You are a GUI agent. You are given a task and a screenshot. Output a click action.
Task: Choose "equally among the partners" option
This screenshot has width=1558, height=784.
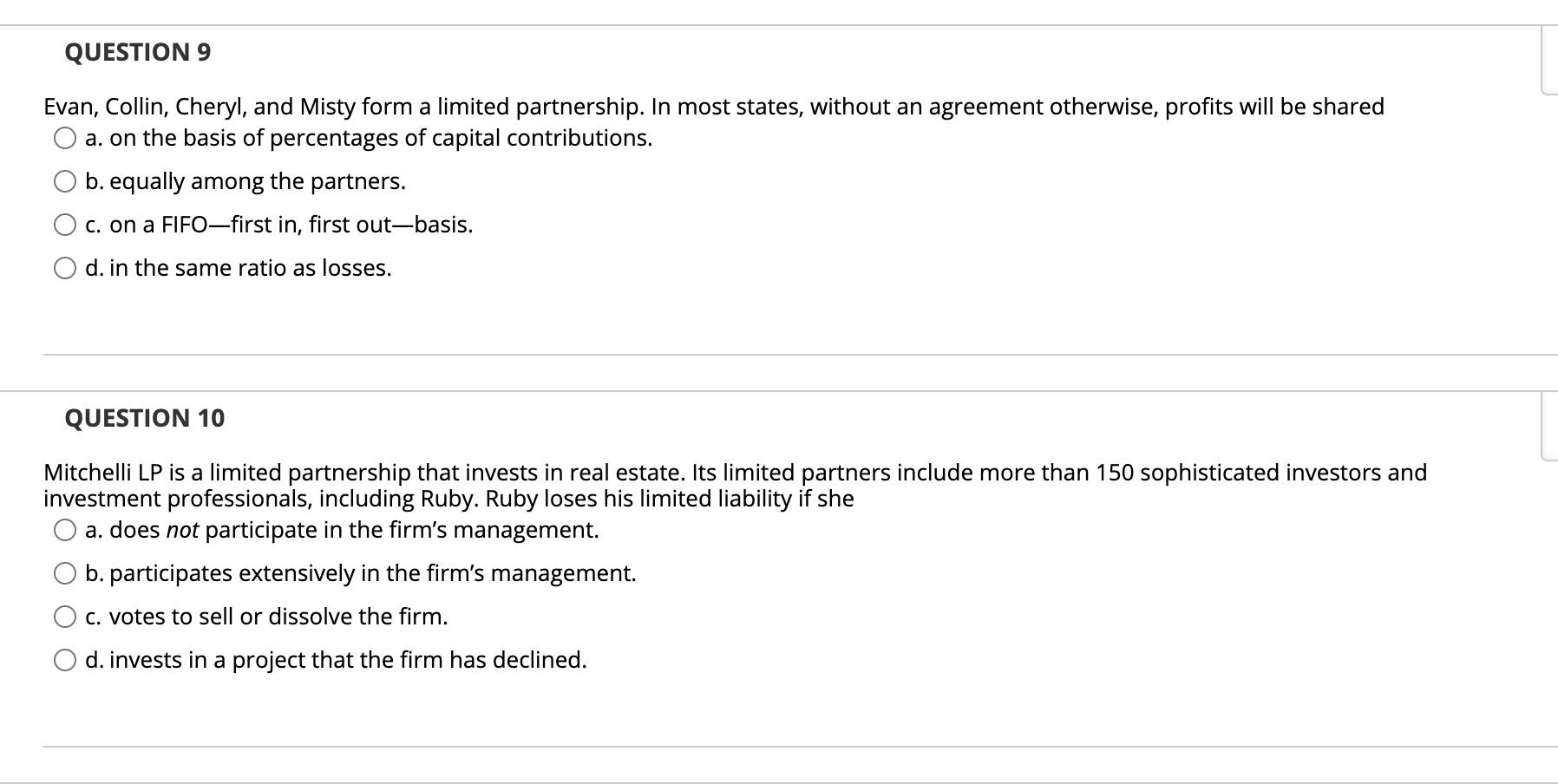point(65,180)
